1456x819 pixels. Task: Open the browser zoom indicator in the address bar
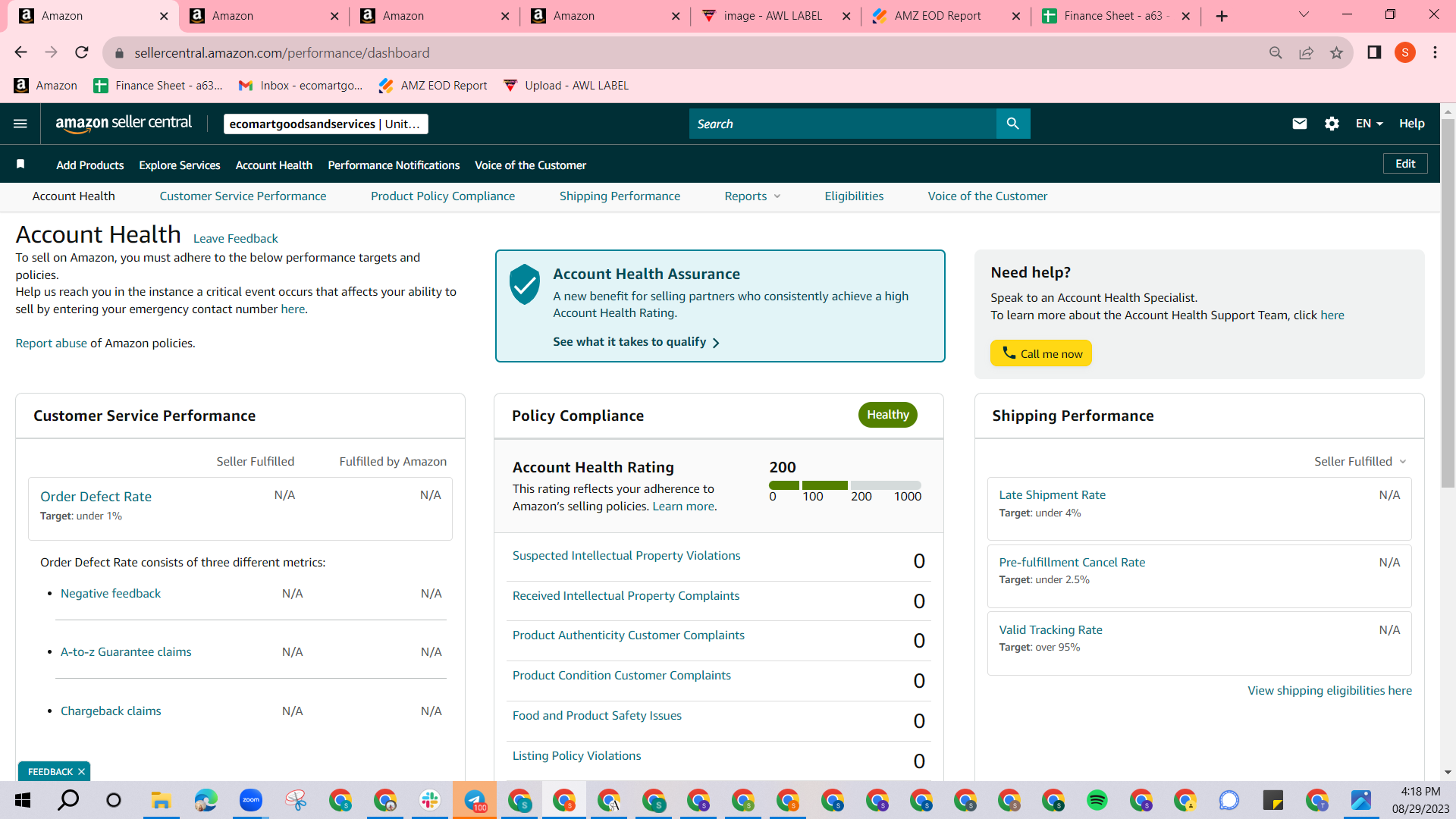coord(1276,52)
